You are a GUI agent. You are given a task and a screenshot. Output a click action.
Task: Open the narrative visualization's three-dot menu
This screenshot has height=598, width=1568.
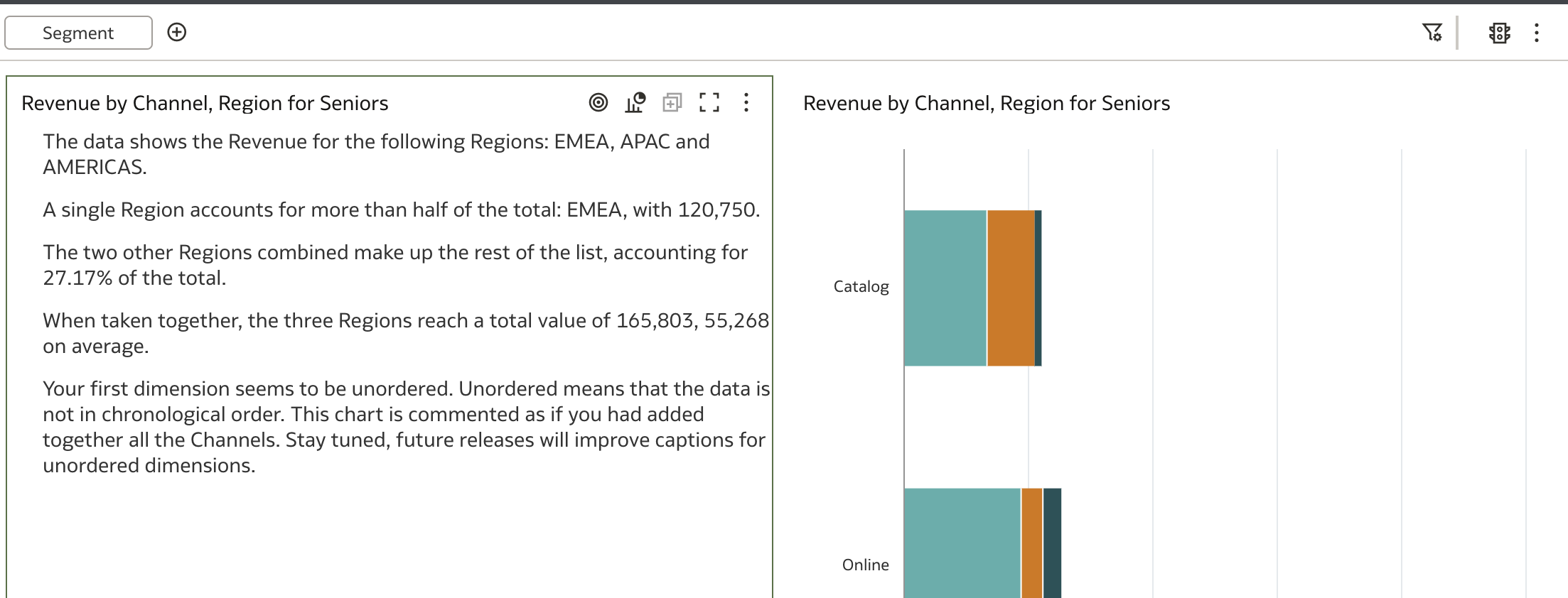746,103
